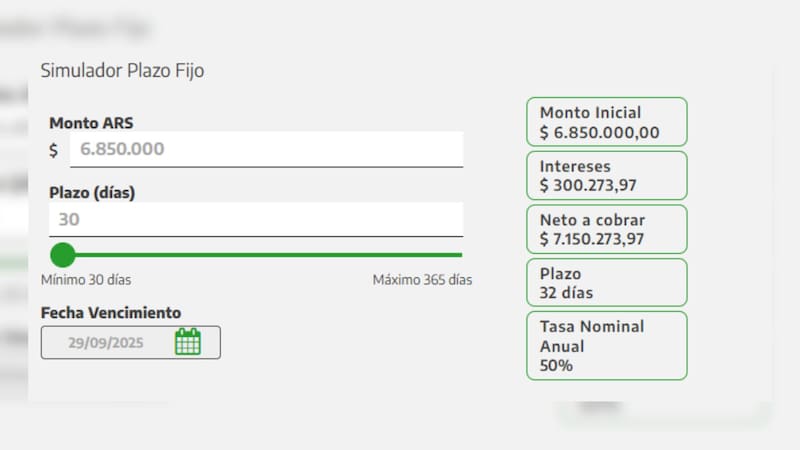Image resolution: width=800 pixels, height=450 pixels.
Task: Click the green slider handle for plazo
Action: click(63, 254)
